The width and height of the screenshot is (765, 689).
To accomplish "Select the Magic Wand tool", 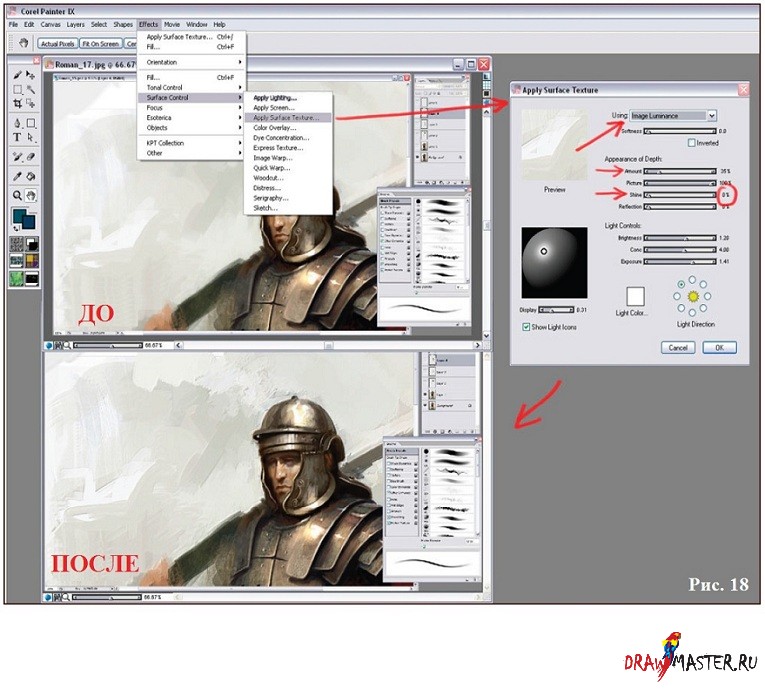I will (x=31, y=89).
